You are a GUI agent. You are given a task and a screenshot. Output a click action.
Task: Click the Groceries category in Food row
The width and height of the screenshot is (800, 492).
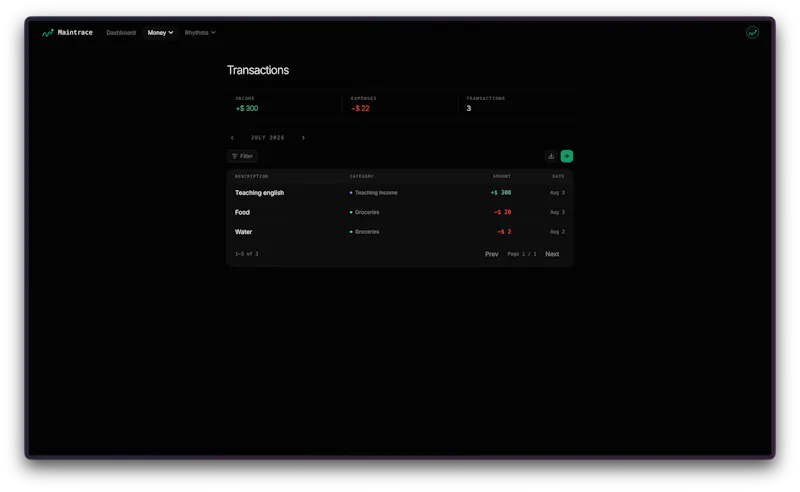click(367, 212)
